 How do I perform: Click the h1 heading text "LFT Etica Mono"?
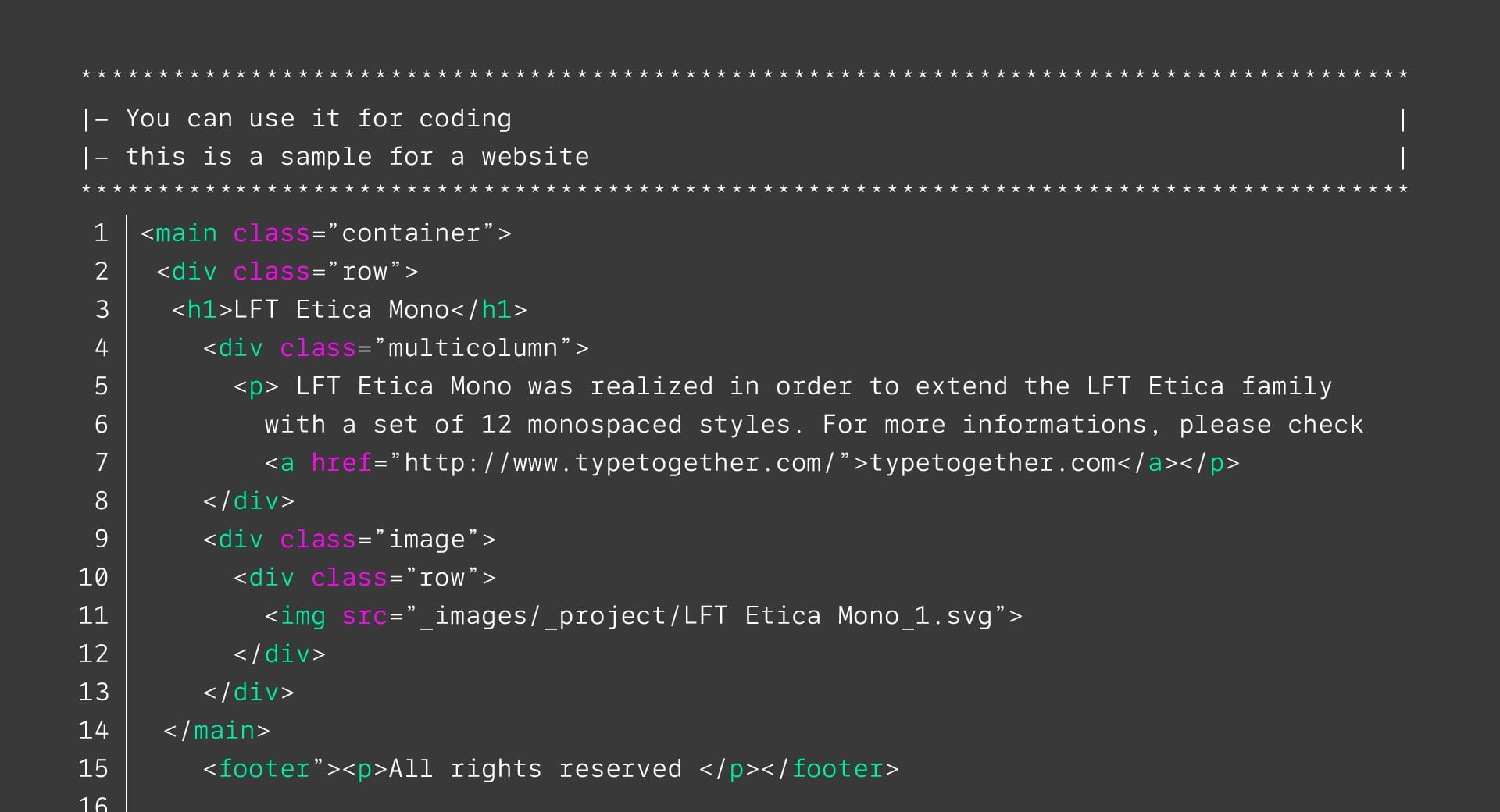click(x=341, y=309)
